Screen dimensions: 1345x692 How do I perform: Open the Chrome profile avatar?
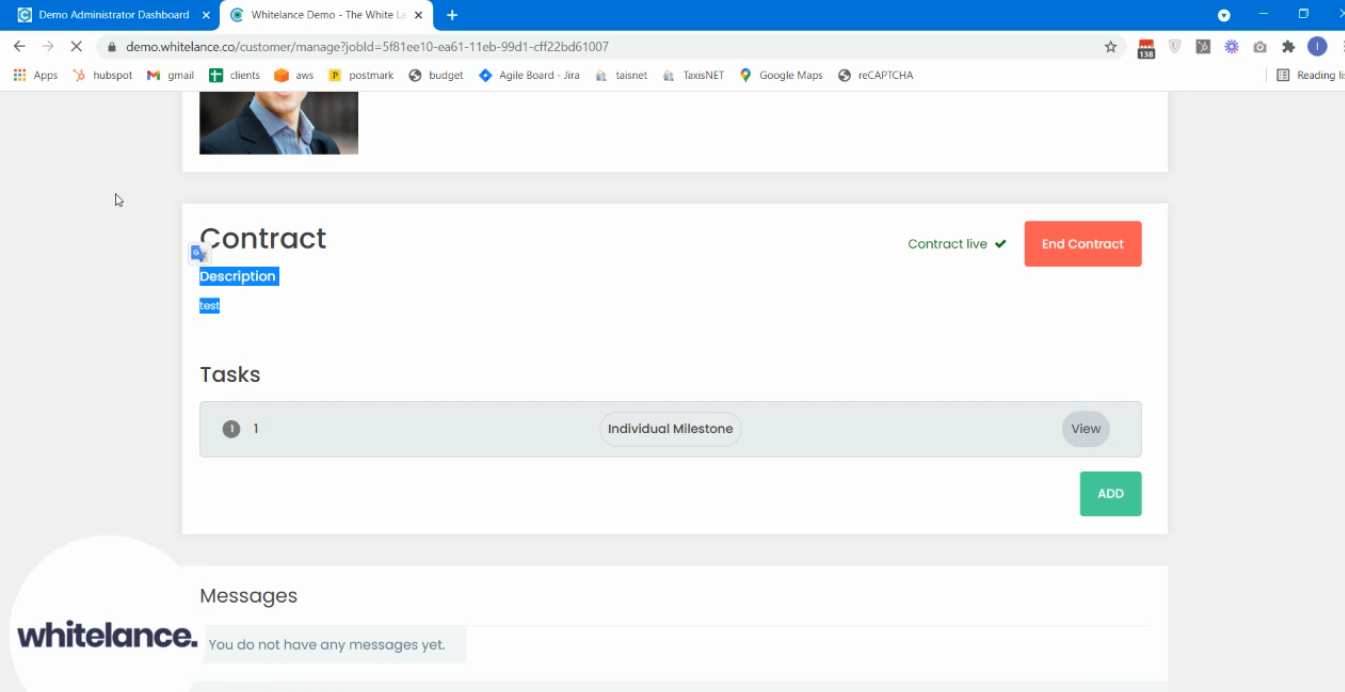click(x=1317, y=46)
